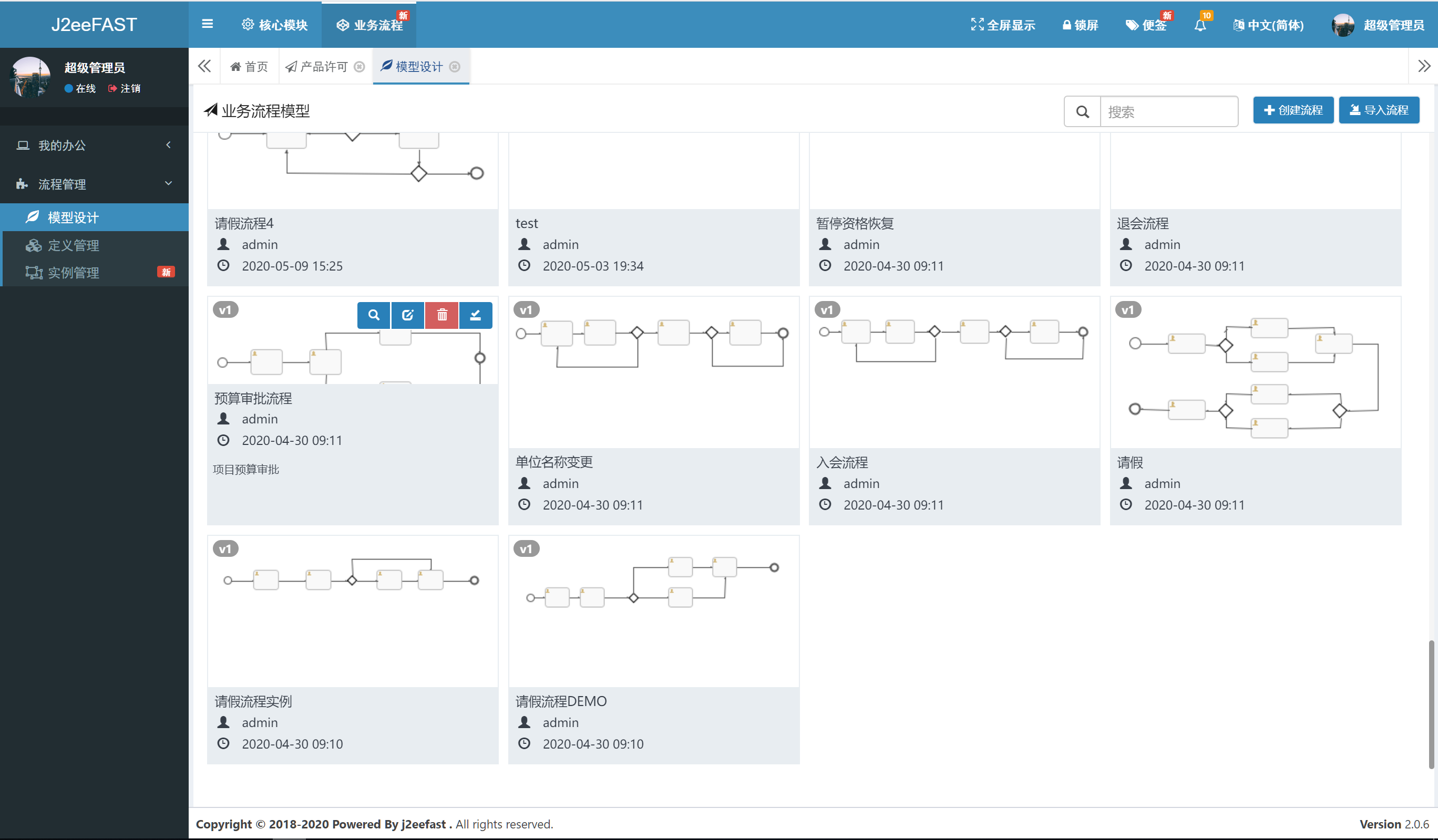This screenshot has height=840, width=1438.
Task: Toggle the hamburger sidebar menu icon
Action: [x=207, y=24]
